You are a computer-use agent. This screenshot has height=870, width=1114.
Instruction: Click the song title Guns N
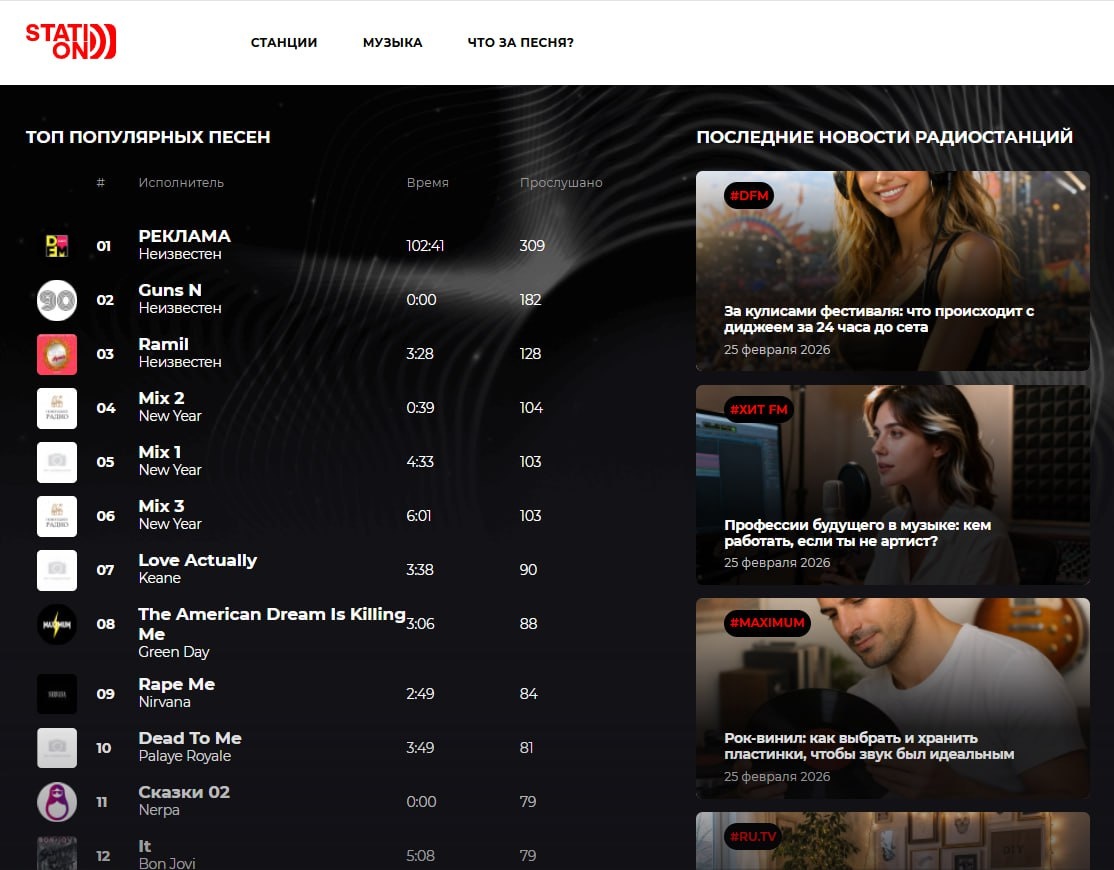[x=170, y=290]
